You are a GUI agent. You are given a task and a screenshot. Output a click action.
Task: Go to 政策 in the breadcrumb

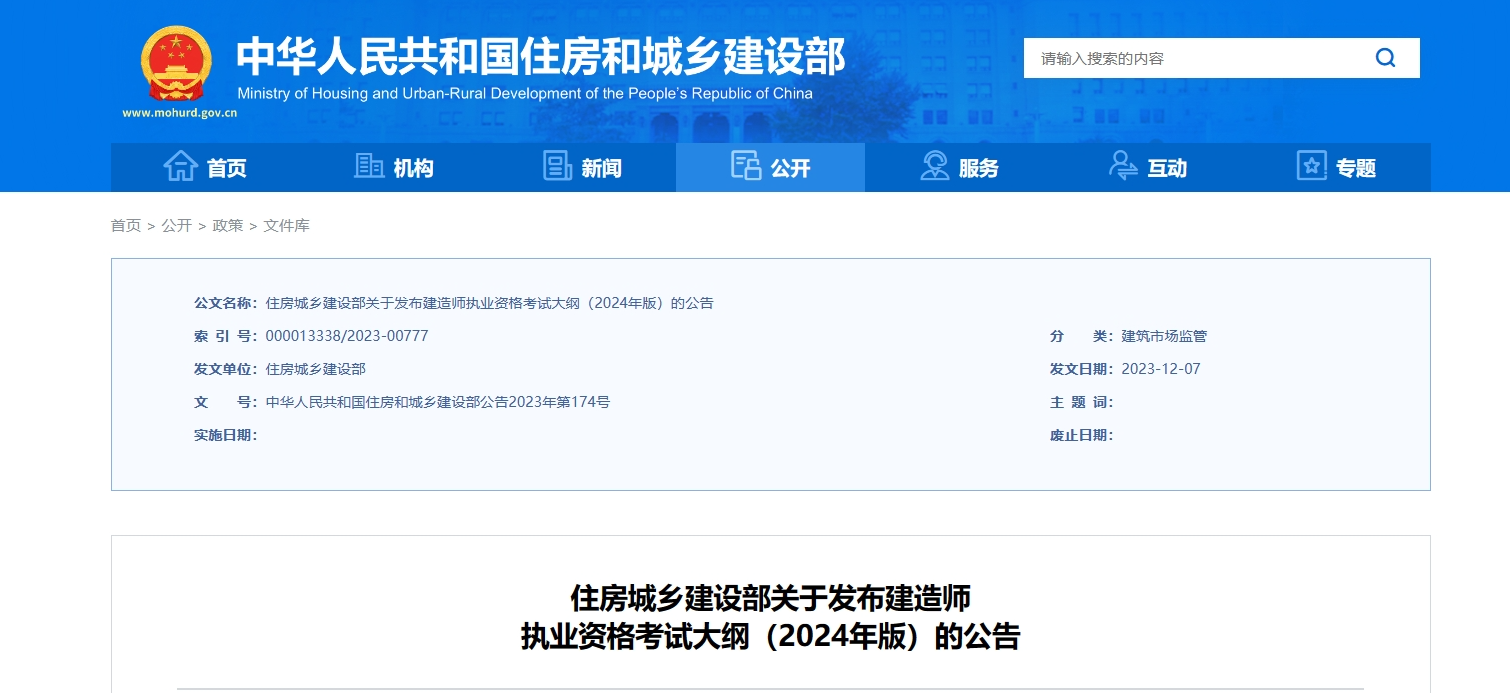tap(228, 226)
